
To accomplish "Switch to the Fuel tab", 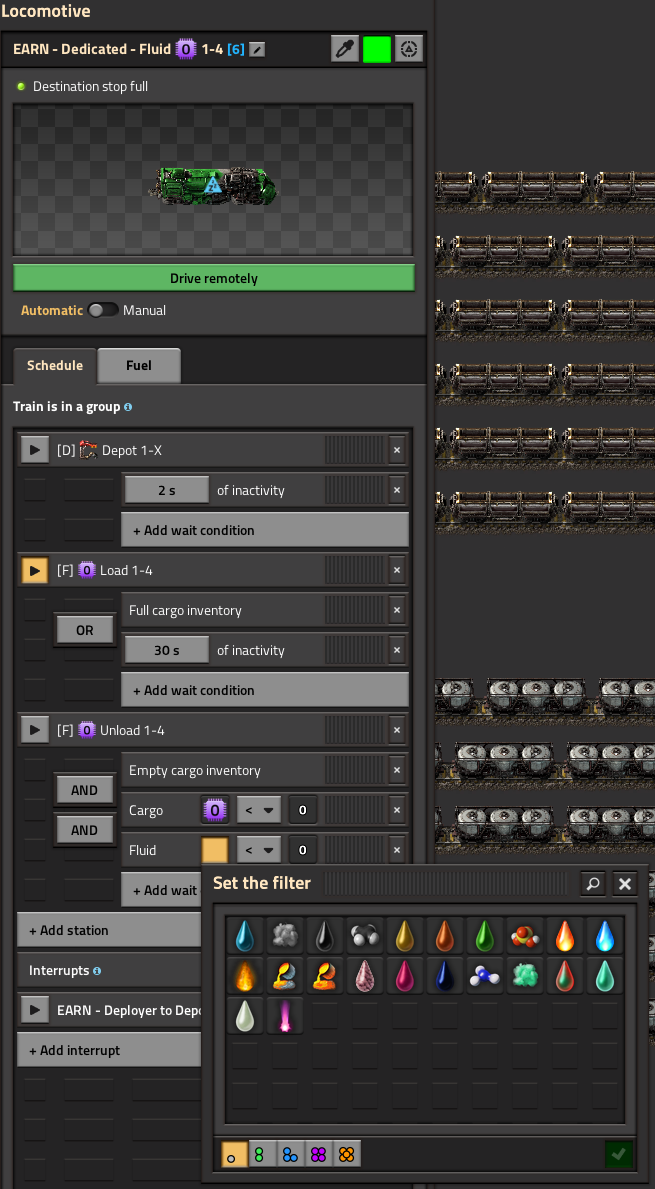I will (139, 365).
